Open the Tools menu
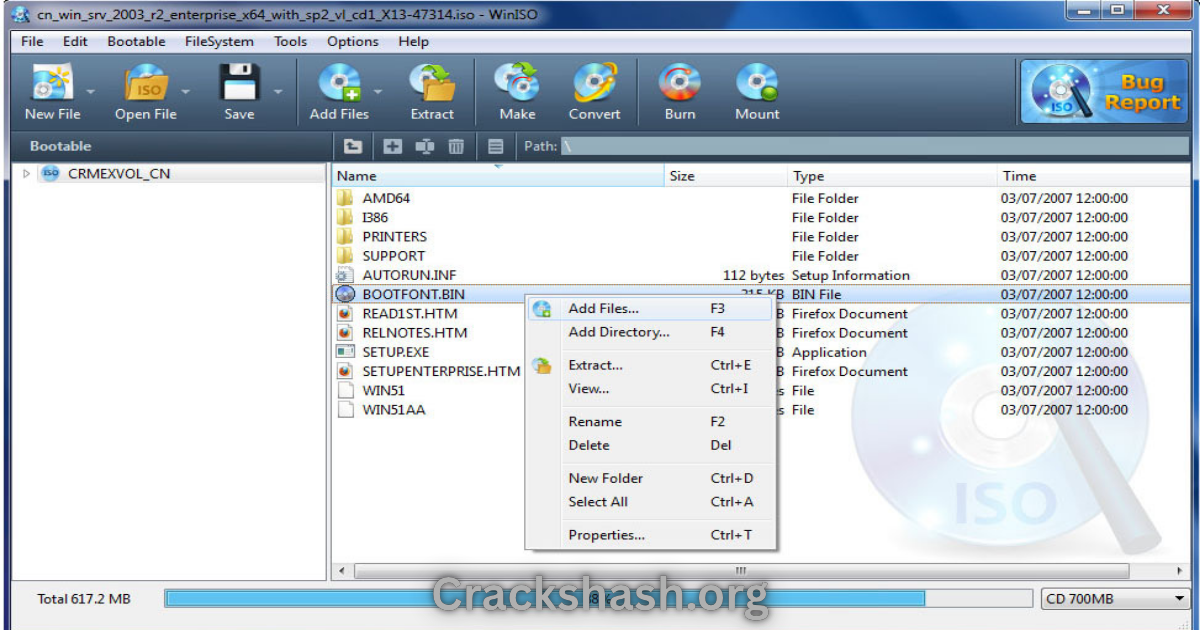 (290, 41)
